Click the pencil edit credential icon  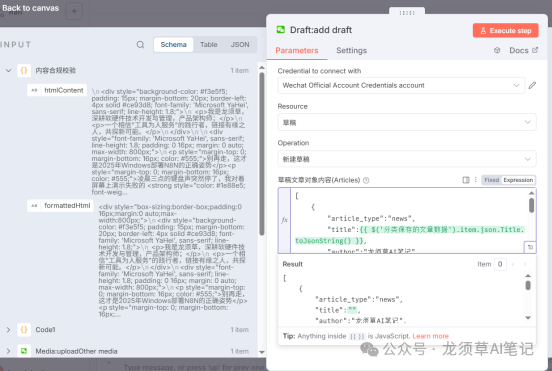[x=532, y=86]
